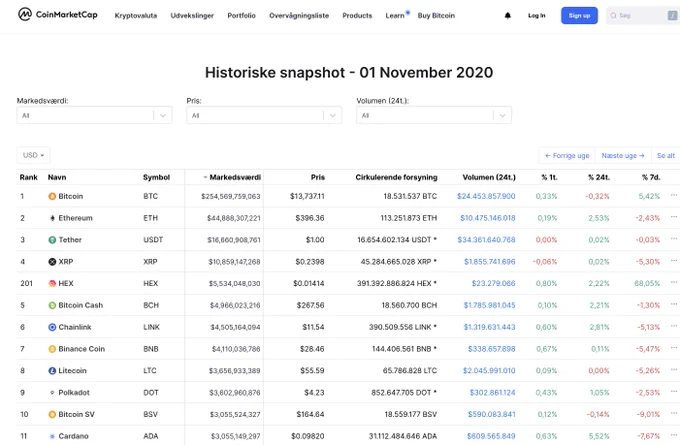Click the Bitcoin SV coin icon
This screenshot has width=680, height=445.
52,415
